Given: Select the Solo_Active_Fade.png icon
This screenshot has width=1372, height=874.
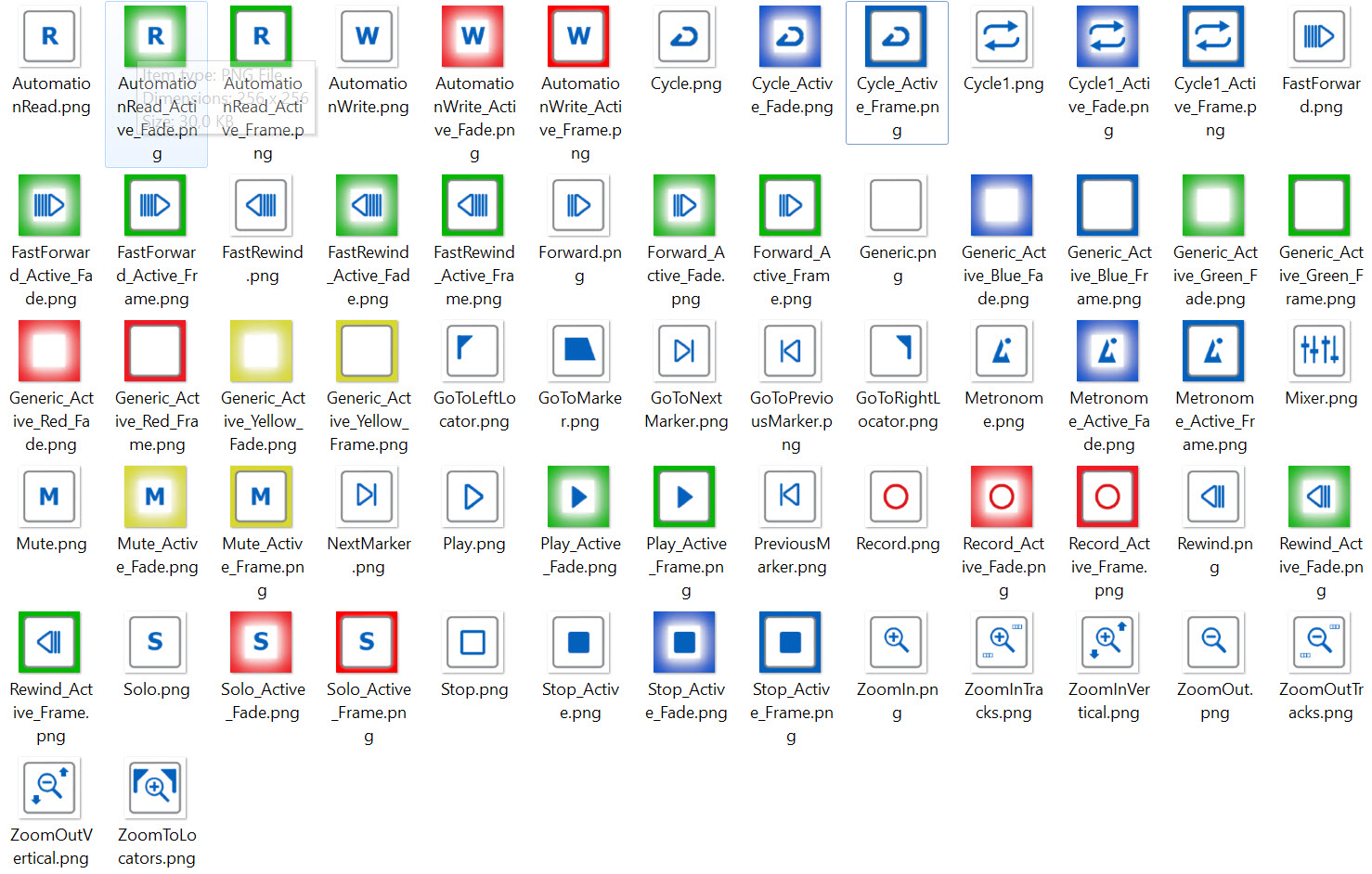Looking at the screenshot, I should tap(262, 642).
